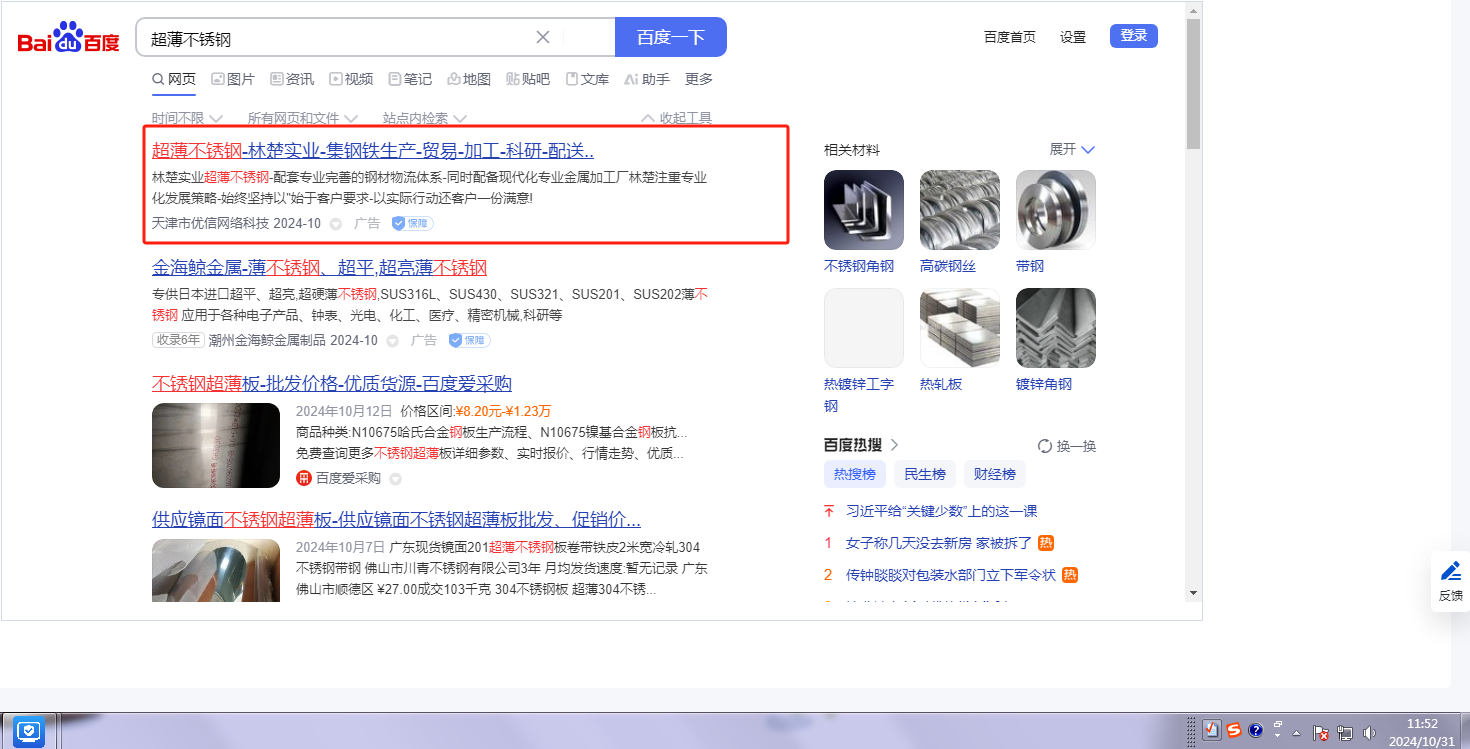
Task: Open the Action Center flag icon
Action: [1320, 732]
